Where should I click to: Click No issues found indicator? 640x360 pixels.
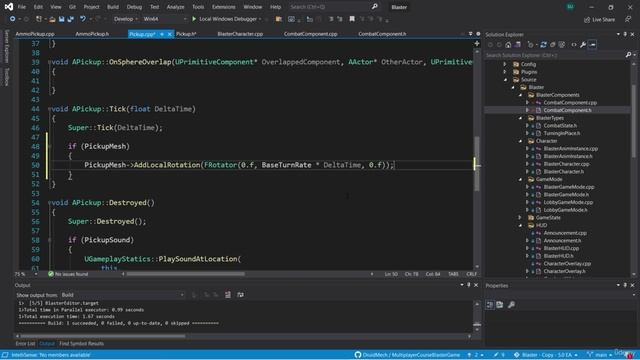point(68,274)
